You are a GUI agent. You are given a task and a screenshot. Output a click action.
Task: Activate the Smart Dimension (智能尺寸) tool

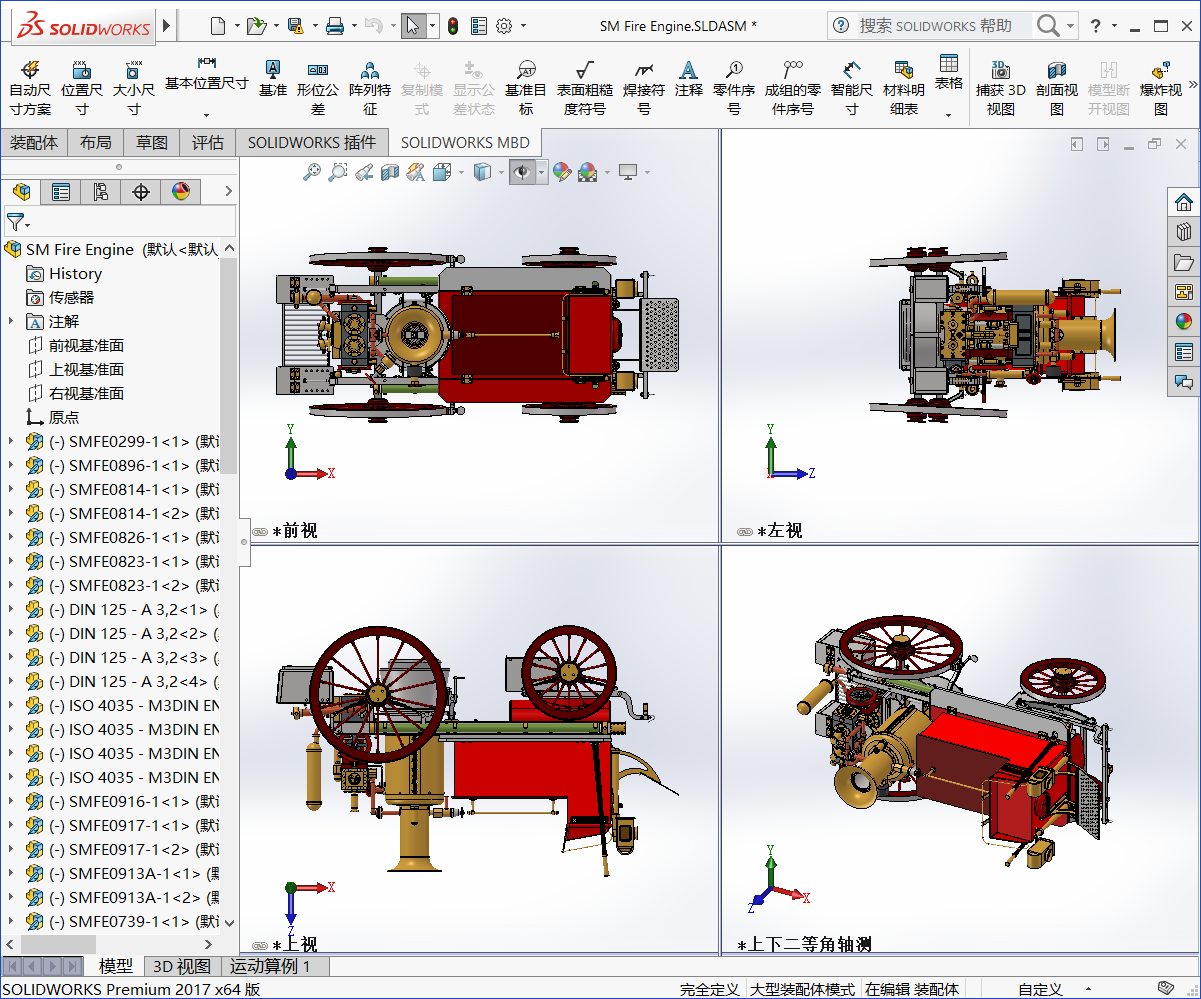(852, 88)
